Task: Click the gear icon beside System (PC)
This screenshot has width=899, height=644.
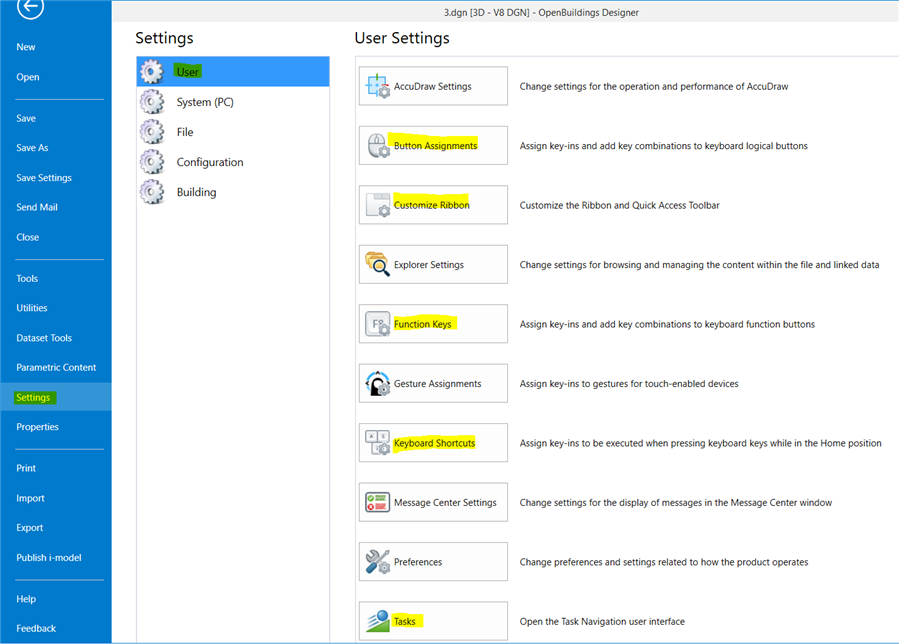Action: [152, 102]
